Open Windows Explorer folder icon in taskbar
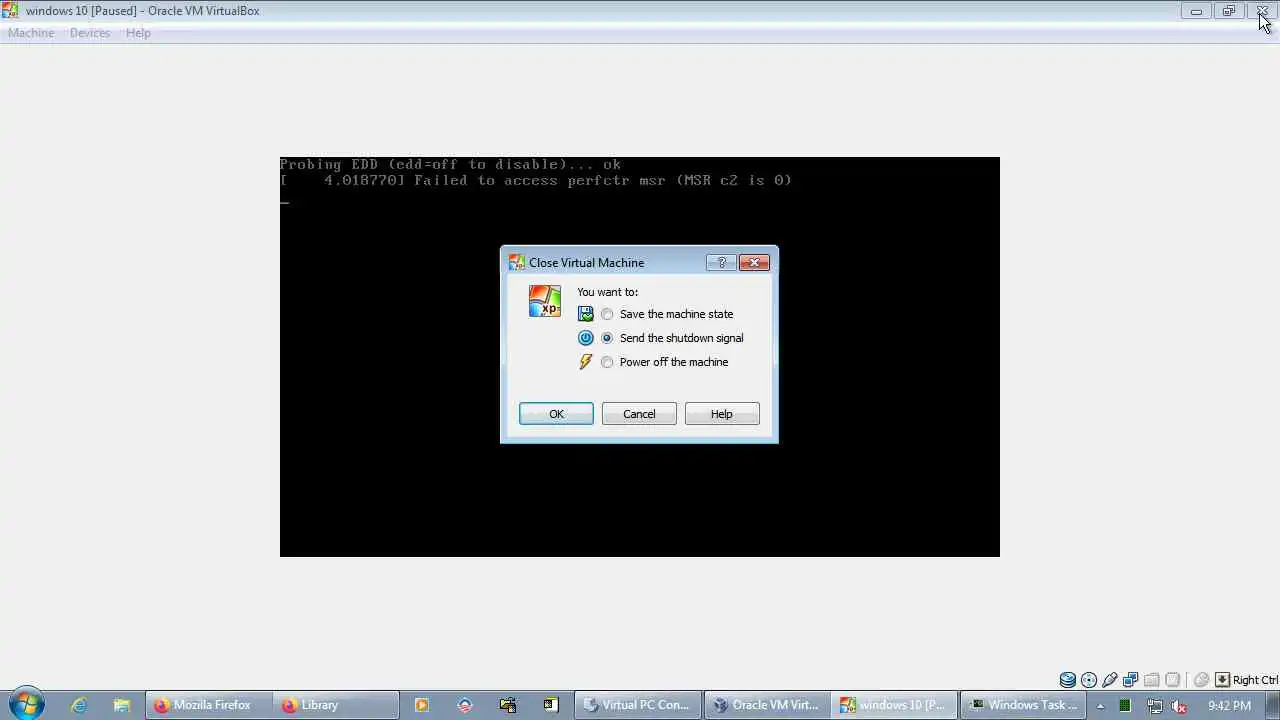 click(121, 705)
